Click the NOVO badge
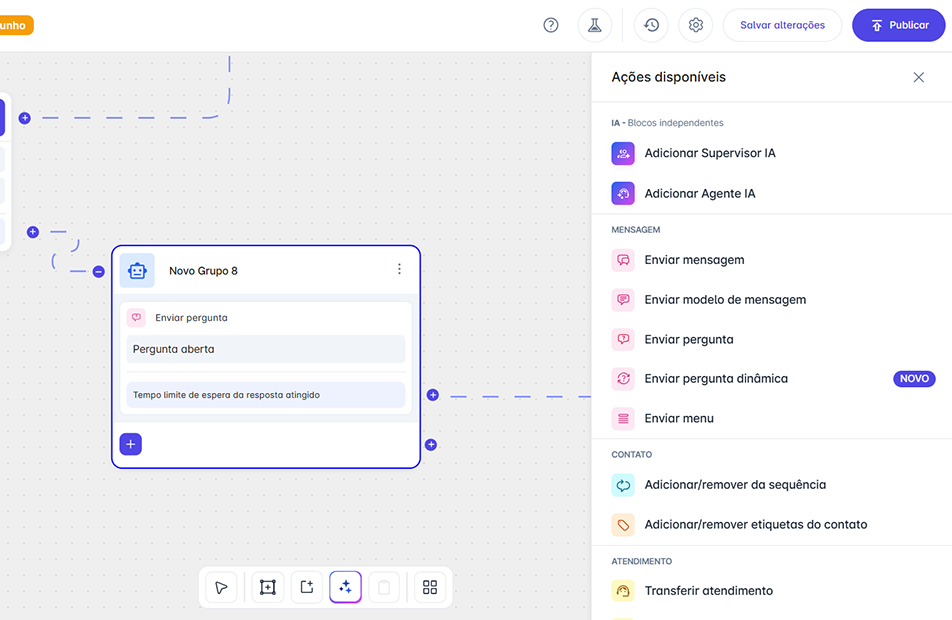Screen dimensions: 952x620 pyautogui.click(x=914, y=378)
